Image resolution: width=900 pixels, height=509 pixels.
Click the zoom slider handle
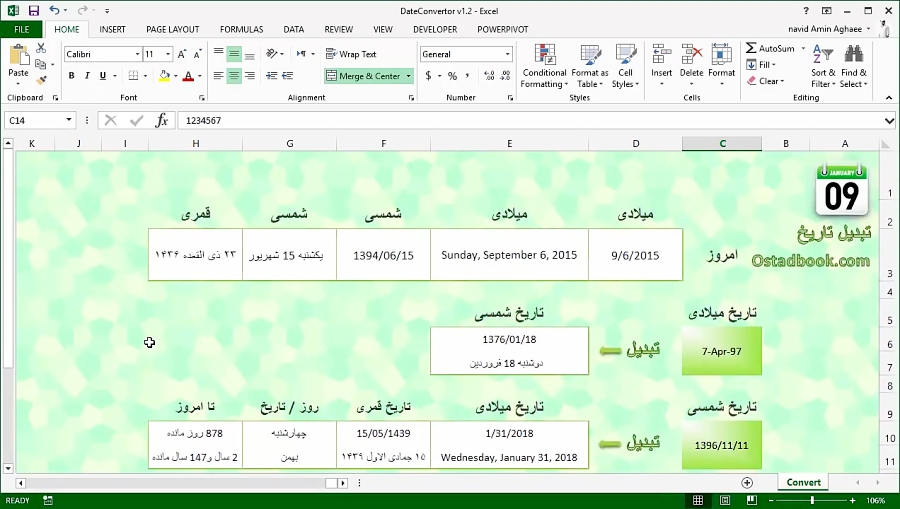[812, 501]
